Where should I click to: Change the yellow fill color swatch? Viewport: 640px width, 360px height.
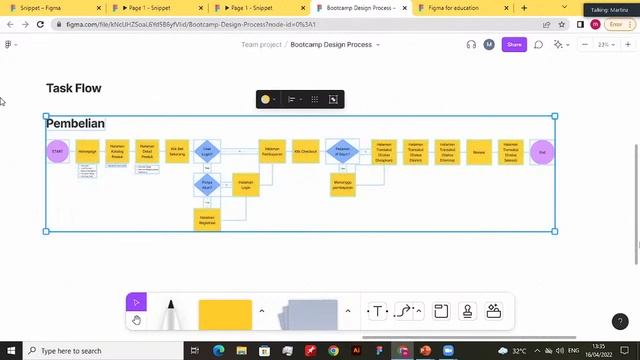coord(265,99)
